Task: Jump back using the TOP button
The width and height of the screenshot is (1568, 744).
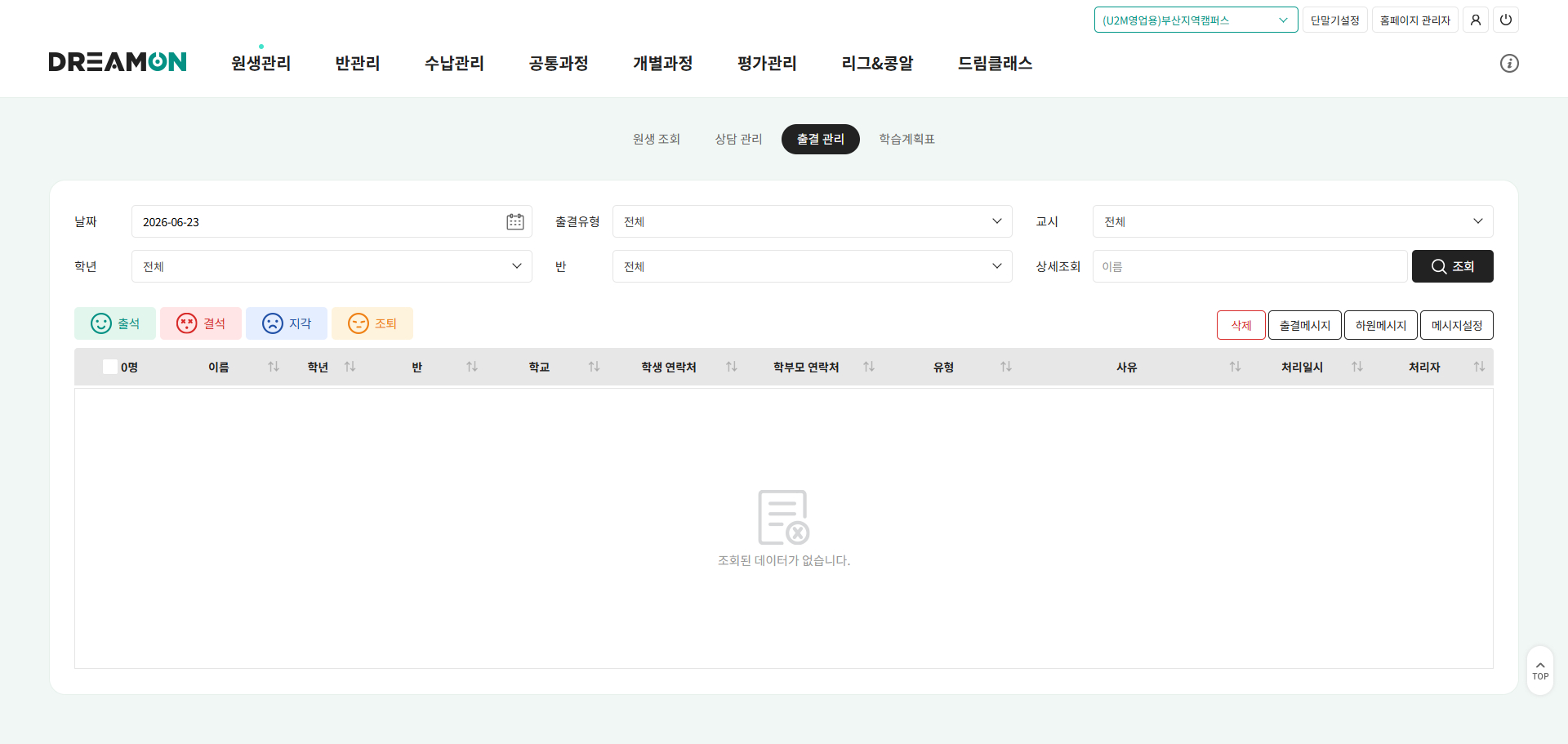Action: (x=1540, y=670)
